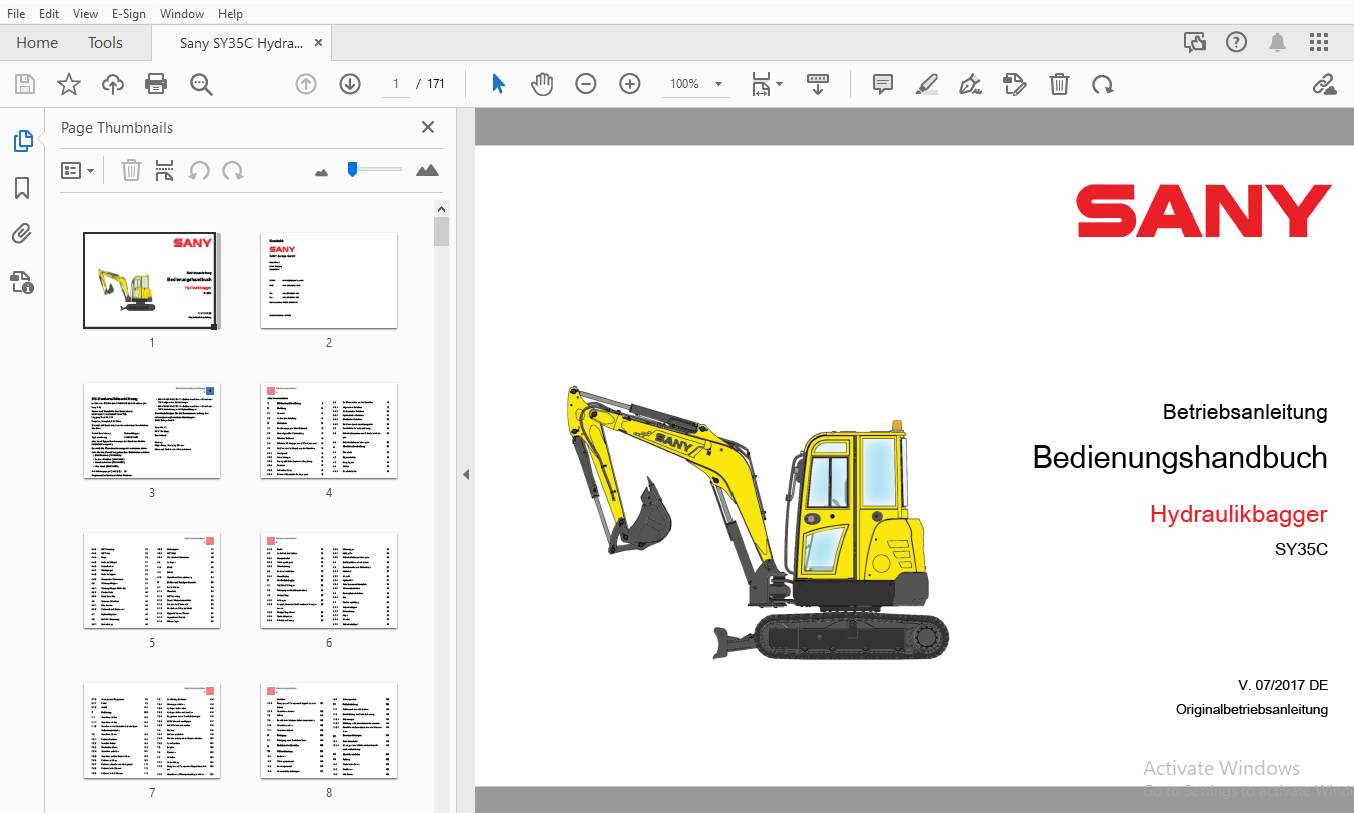Add document to starred favorites
The width and height of the screenshot is (1354, 813).
[68, 84]
